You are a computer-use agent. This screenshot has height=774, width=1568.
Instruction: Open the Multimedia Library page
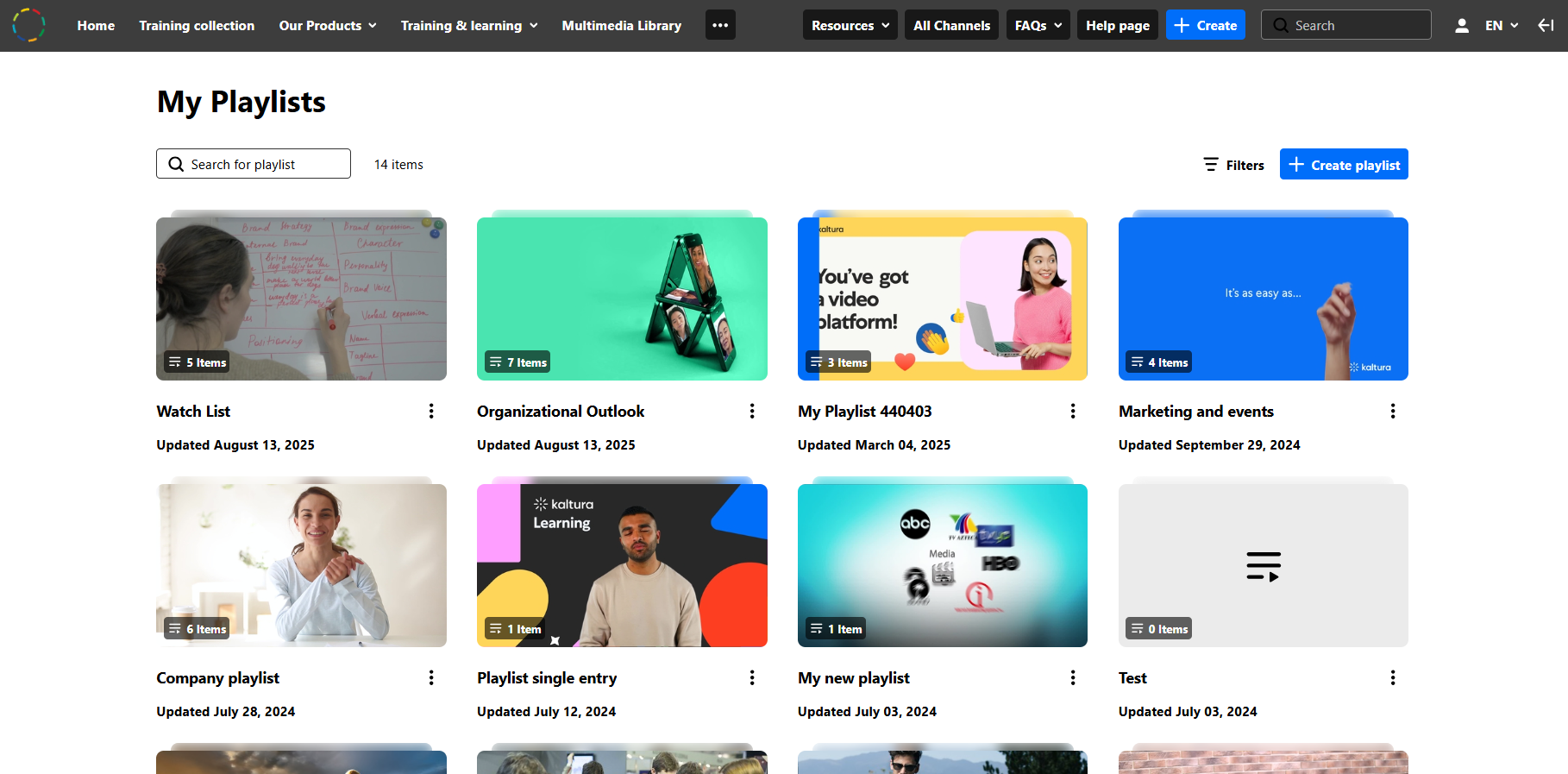(622, 26)
